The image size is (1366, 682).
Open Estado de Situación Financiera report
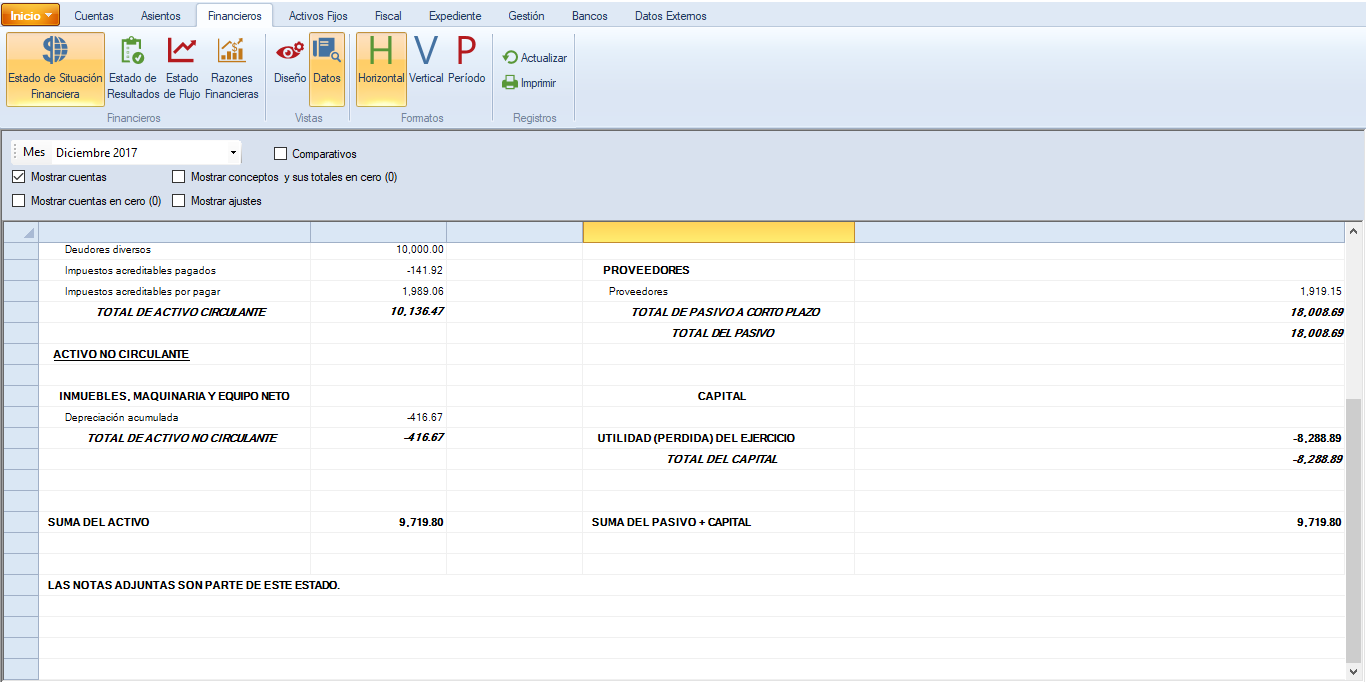click(55, 69)
